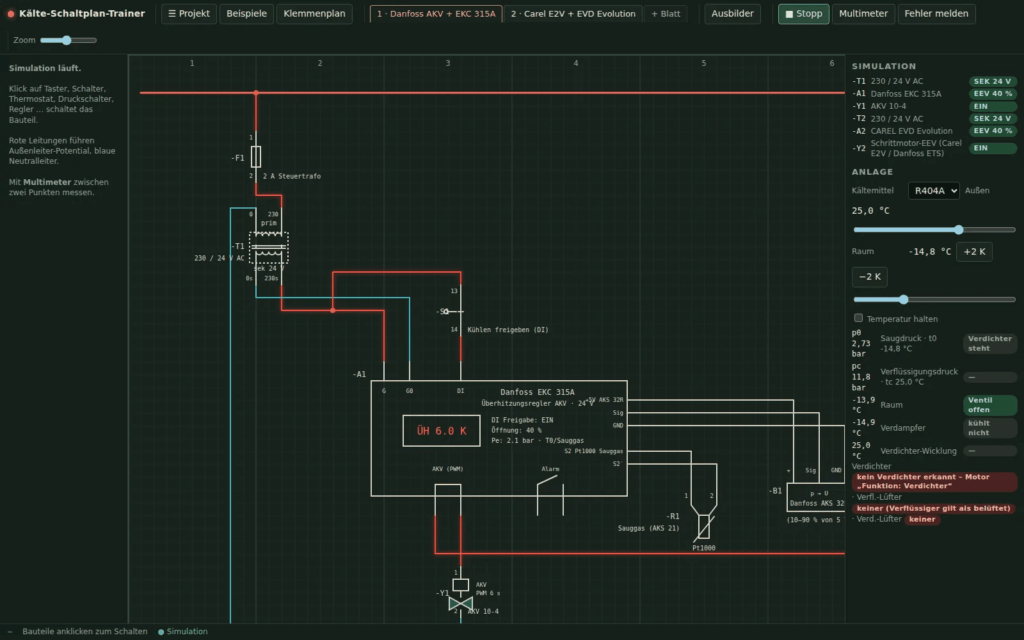1024x640 pixels.
Task: Stop the simulation with the Stopp button
Action: [803, 14]
